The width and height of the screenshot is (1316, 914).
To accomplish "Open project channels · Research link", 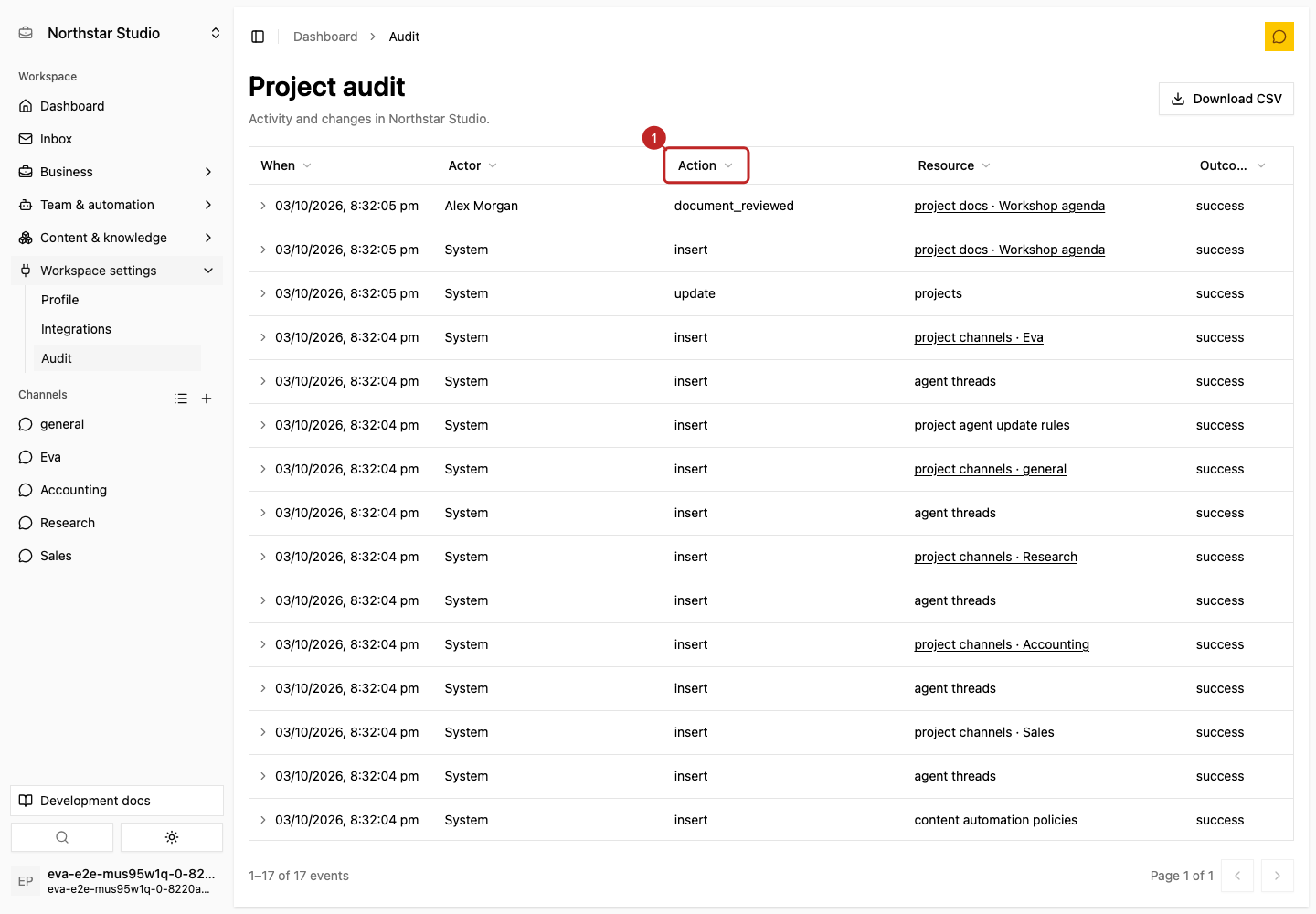I will pos(996,557).
